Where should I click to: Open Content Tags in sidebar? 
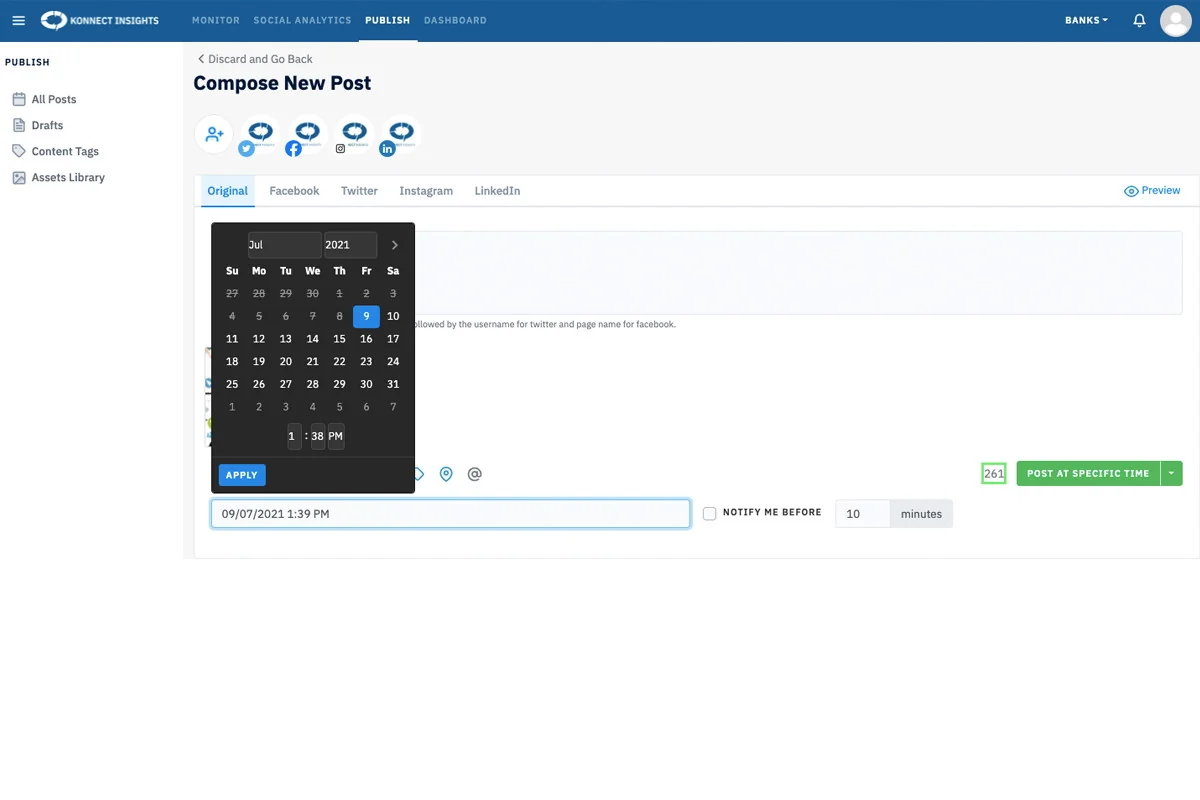click(x=65, y=151)
